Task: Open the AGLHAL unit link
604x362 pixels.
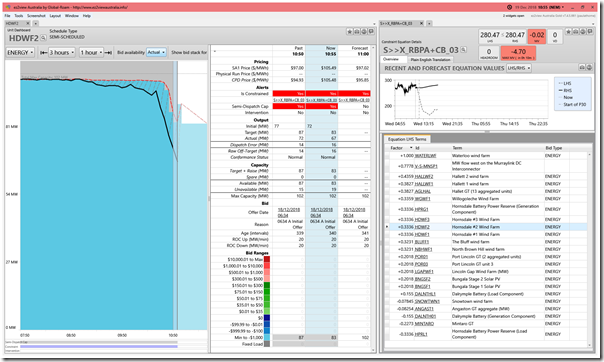Action: (x=423, y=191)
